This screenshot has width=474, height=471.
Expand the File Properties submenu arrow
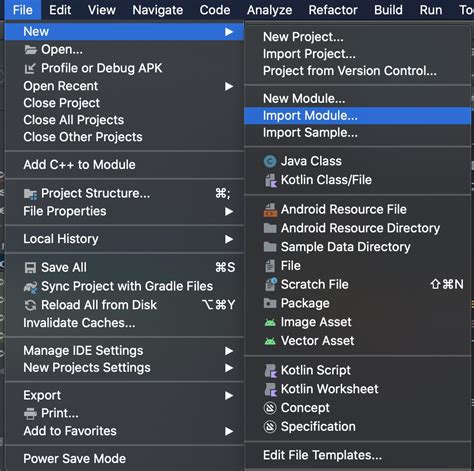[x=229, y=211]
